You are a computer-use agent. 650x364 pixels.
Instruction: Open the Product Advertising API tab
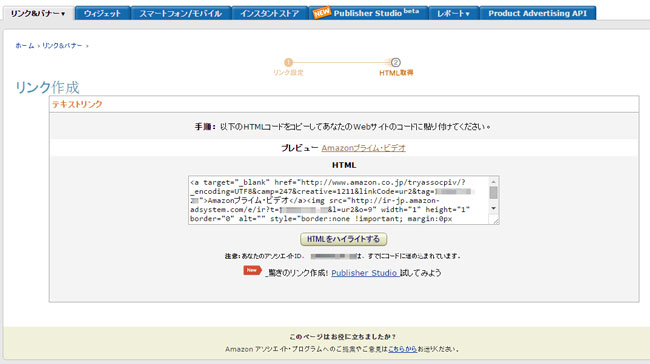pyautogui.click(x=537, y=13)
